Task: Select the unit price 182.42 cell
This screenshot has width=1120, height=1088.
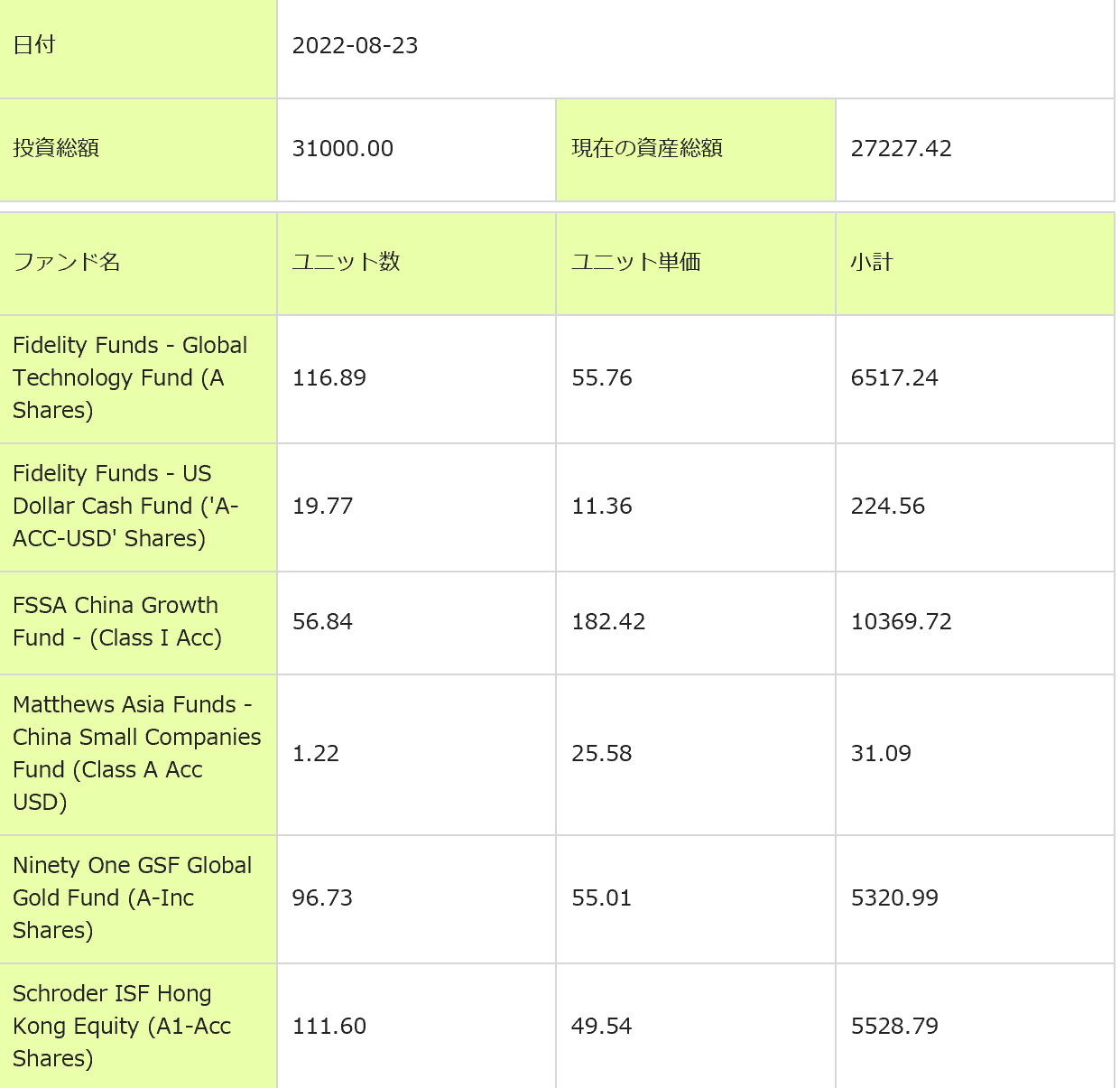Action: pos(608,622)
